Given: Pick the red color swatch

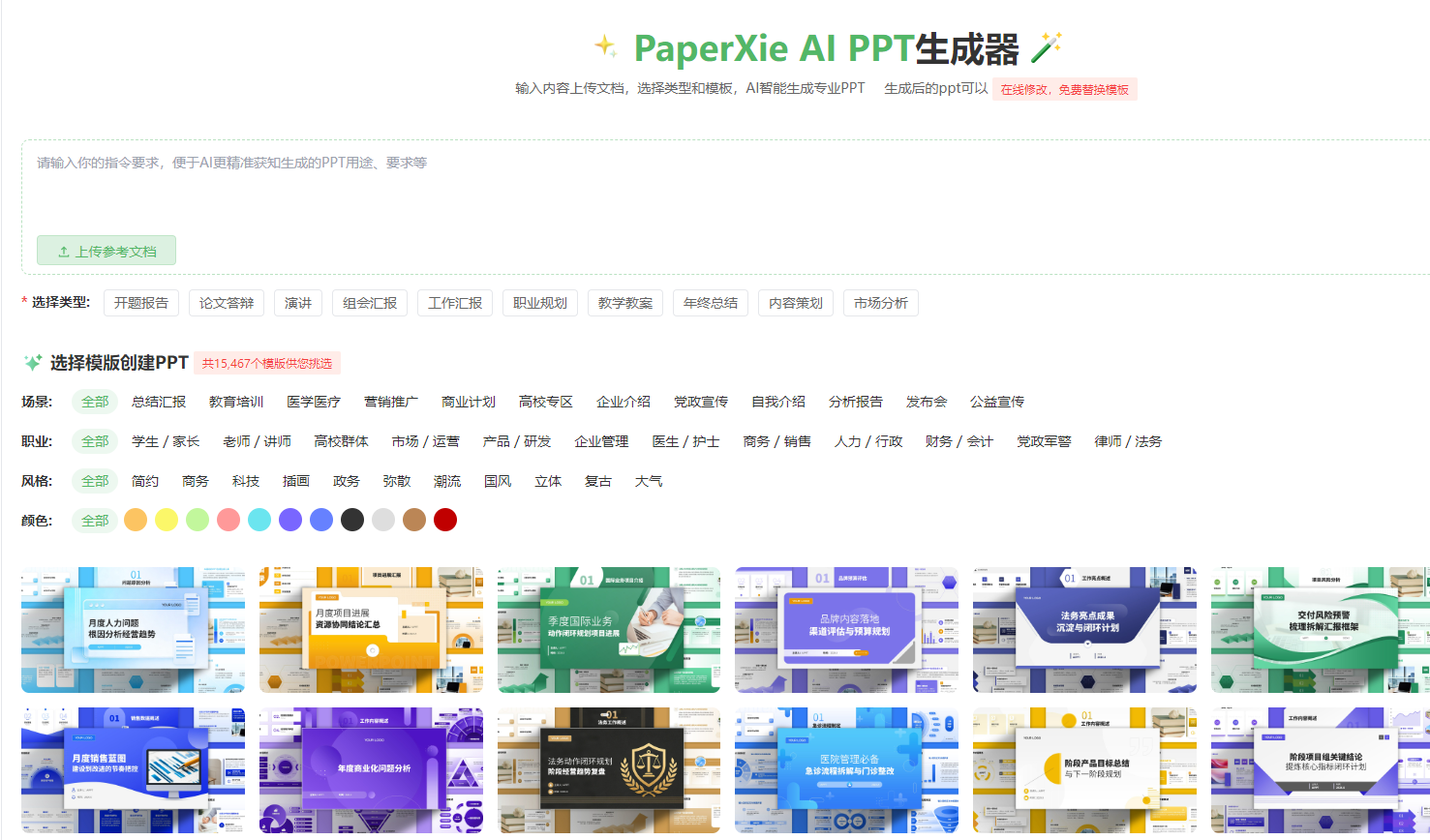Looking at the screenshot, I should pos(445,521).
